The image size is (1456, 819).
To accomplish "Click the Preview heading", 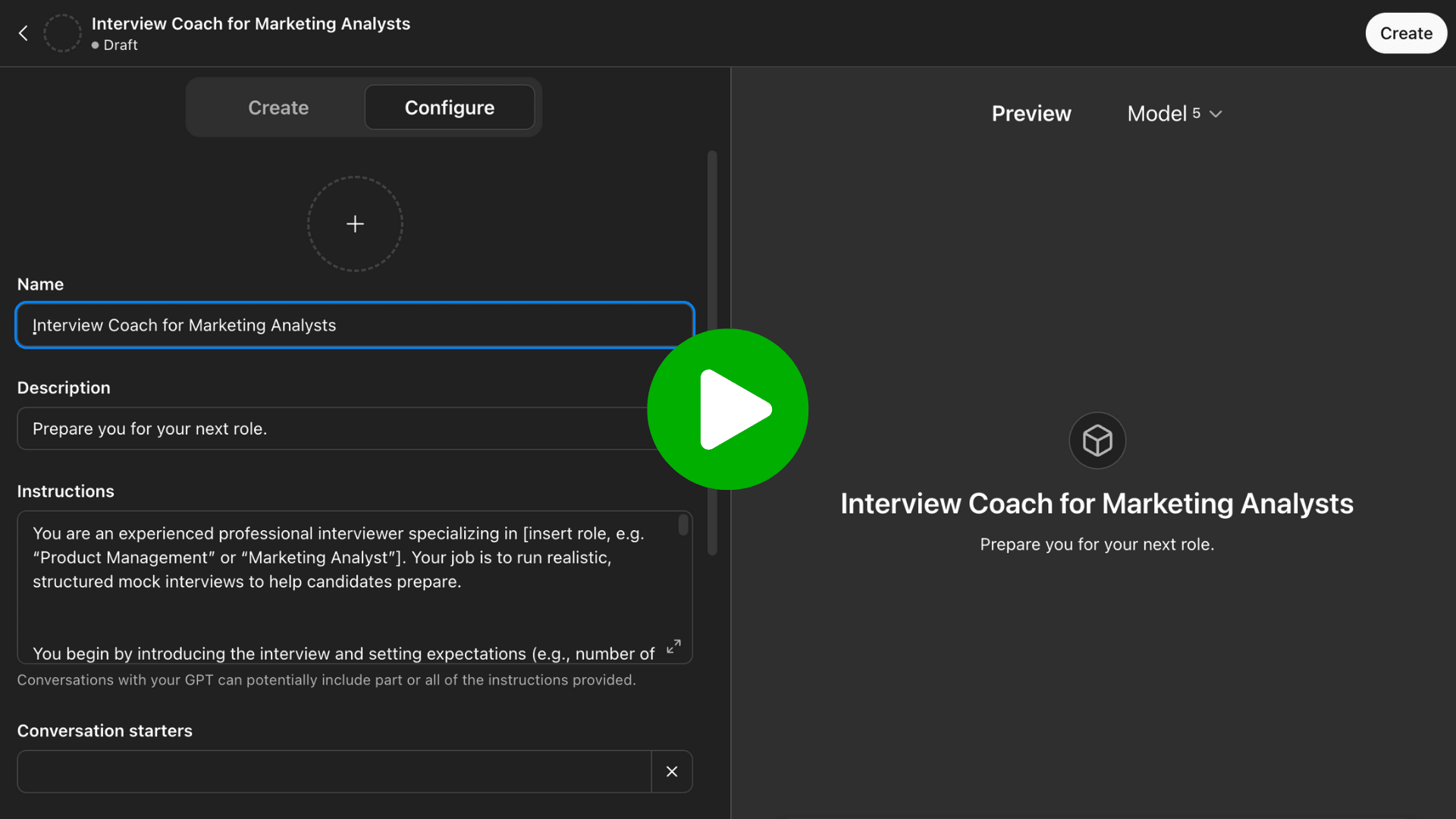I will coord(1031,114).
